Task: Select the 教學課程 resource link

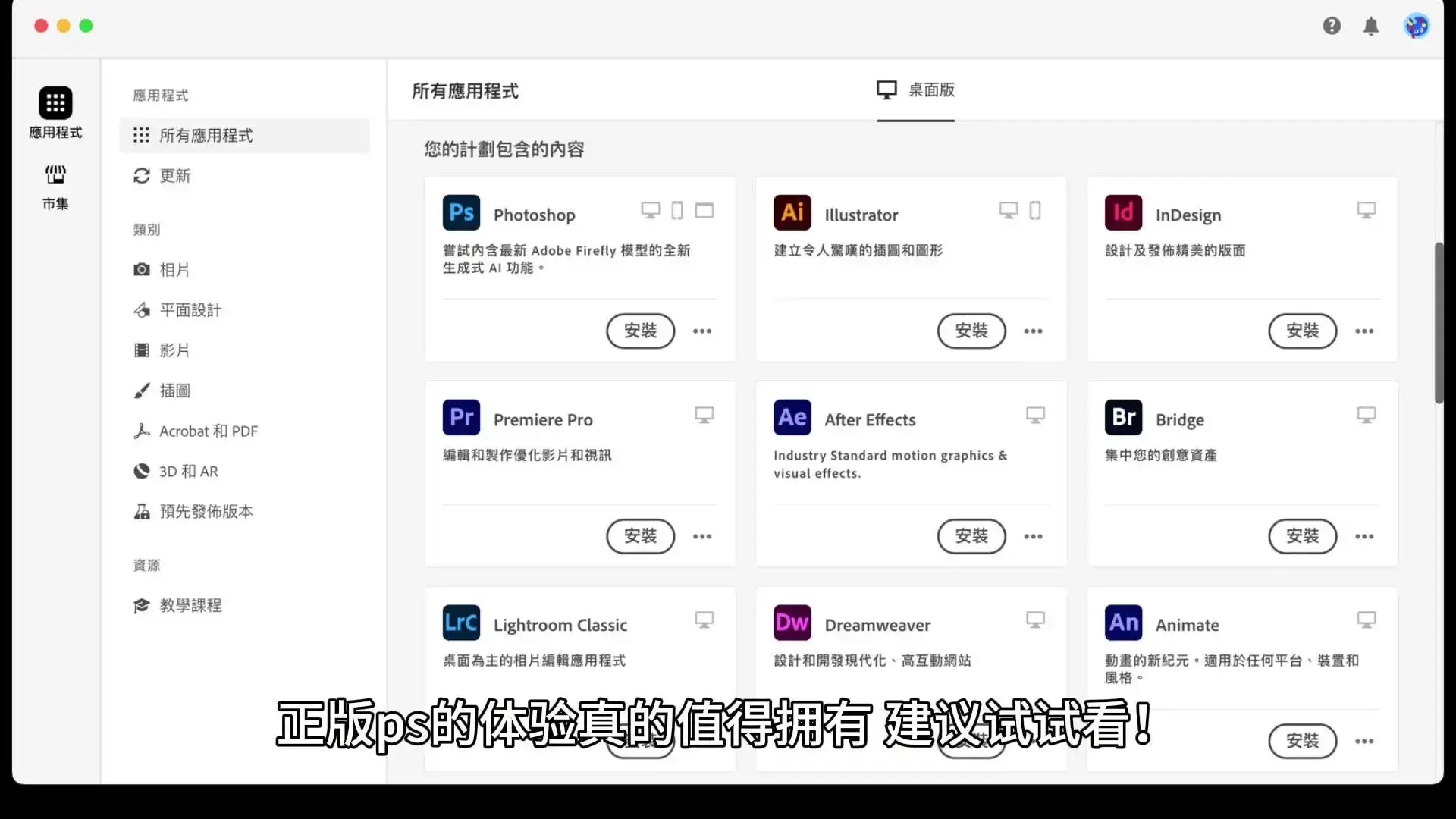Action: tap(190, 605)
